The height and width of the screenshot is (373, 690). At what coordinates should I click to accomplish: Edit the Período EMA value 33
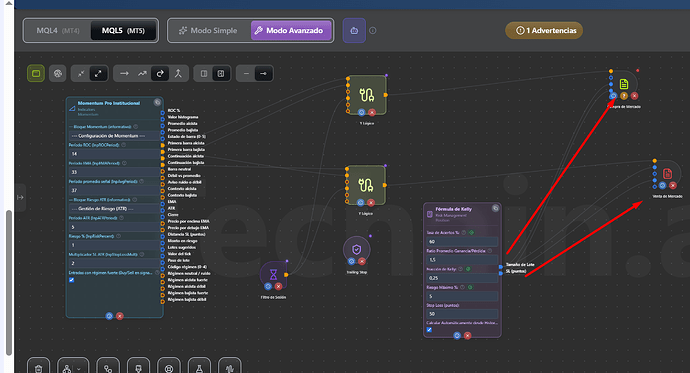coord(114,172)
